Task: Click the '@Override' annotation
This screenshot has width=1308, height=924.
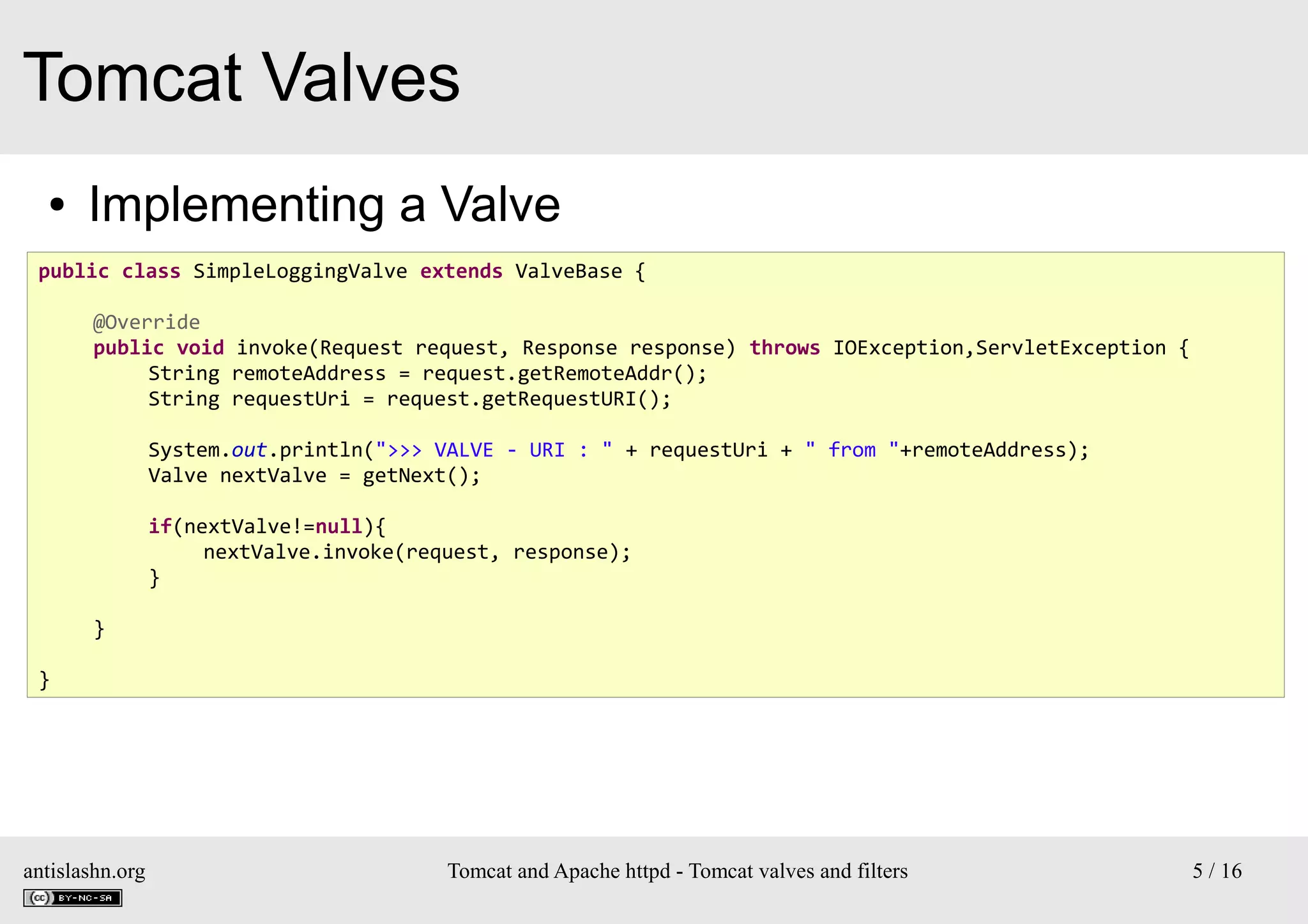Action: 146,322
